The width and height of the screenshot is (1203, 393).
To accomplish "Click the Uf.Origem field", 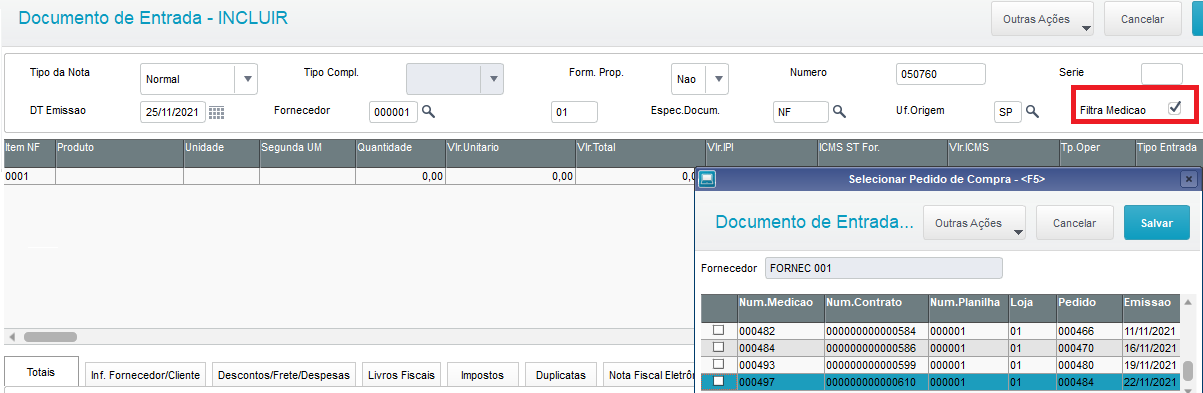I will click(1008, 113).
